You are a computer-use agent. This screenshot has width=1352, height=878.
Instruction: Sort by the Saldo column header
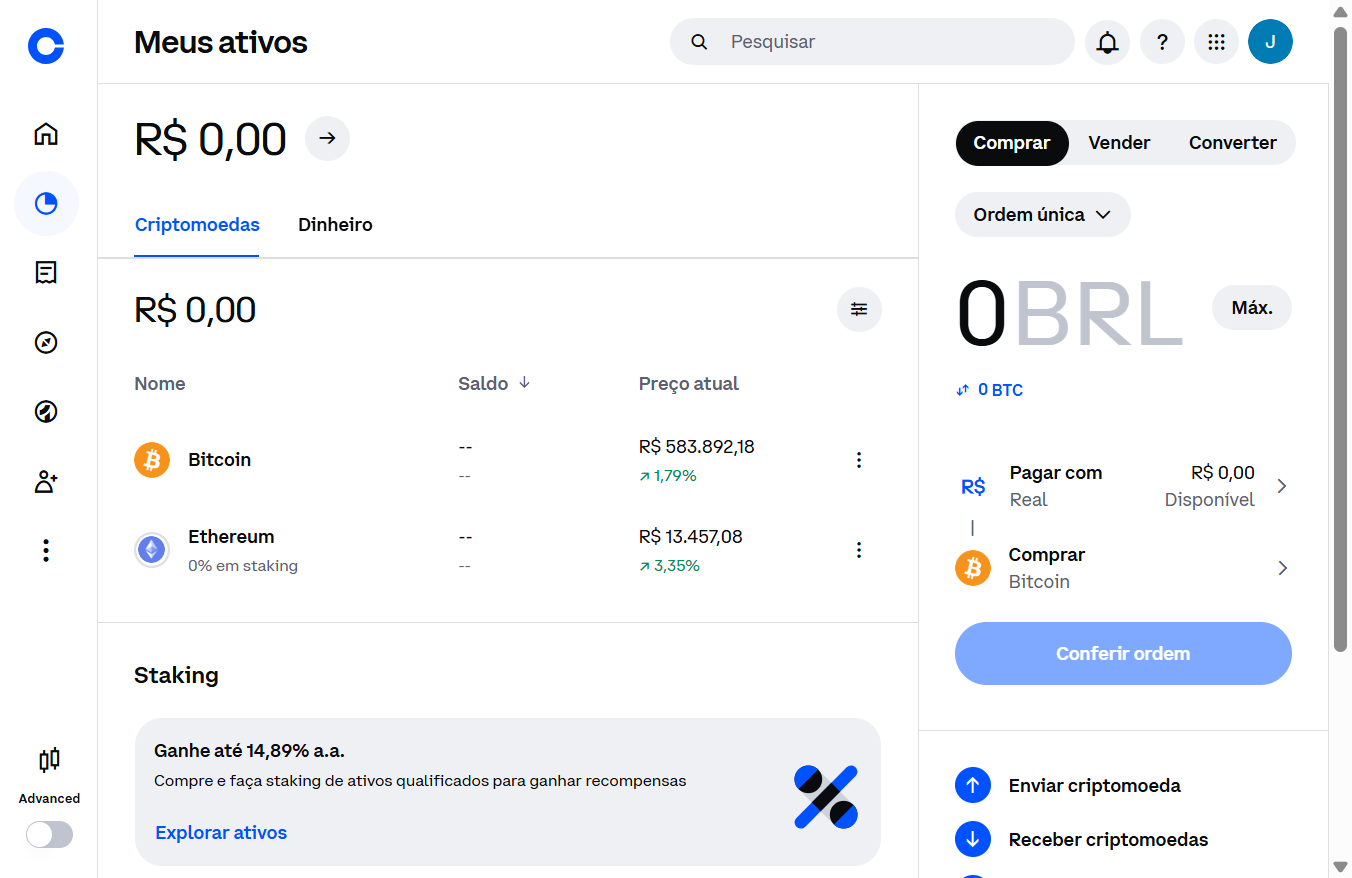click(494, 384)
